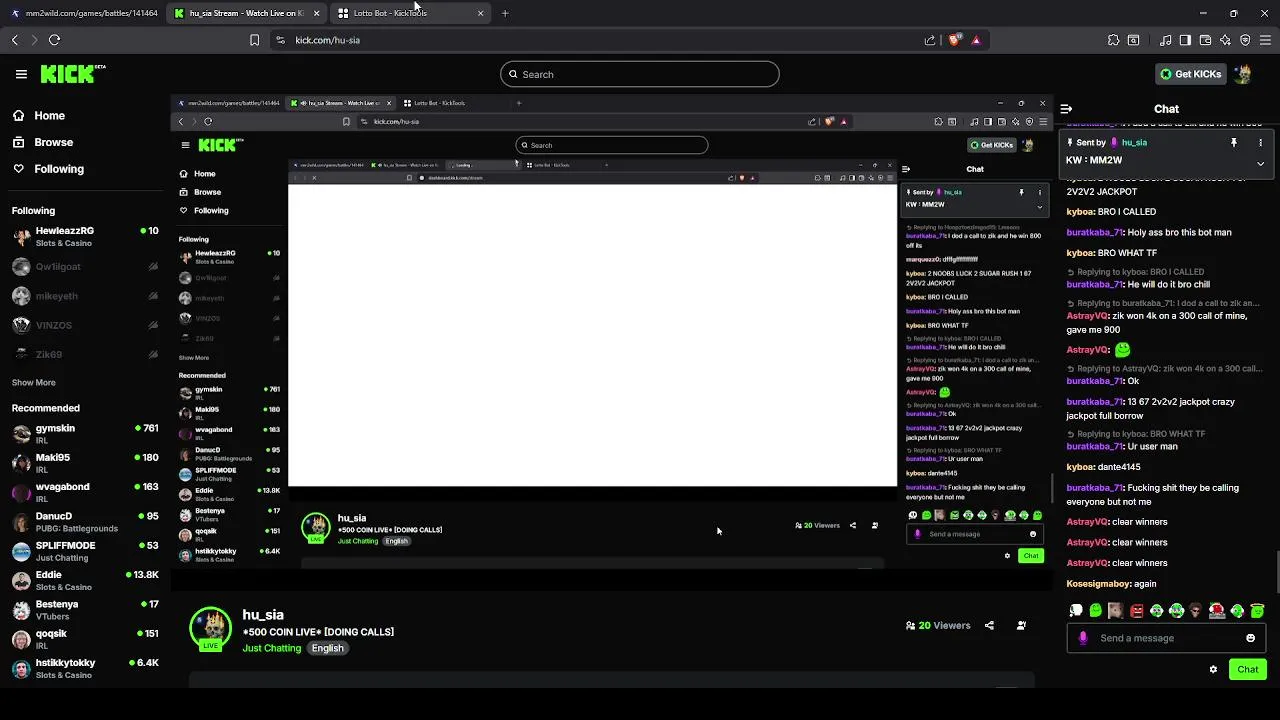Open the profile avatar menu beside Get KICKs
Image resolution: width=1280 pixels, height=720 pixels.
1243,74
